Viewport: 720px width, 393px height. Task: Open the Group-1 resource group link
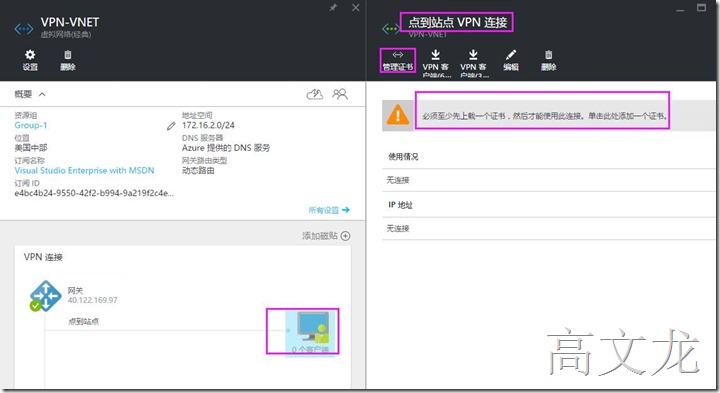pos(31,125)
